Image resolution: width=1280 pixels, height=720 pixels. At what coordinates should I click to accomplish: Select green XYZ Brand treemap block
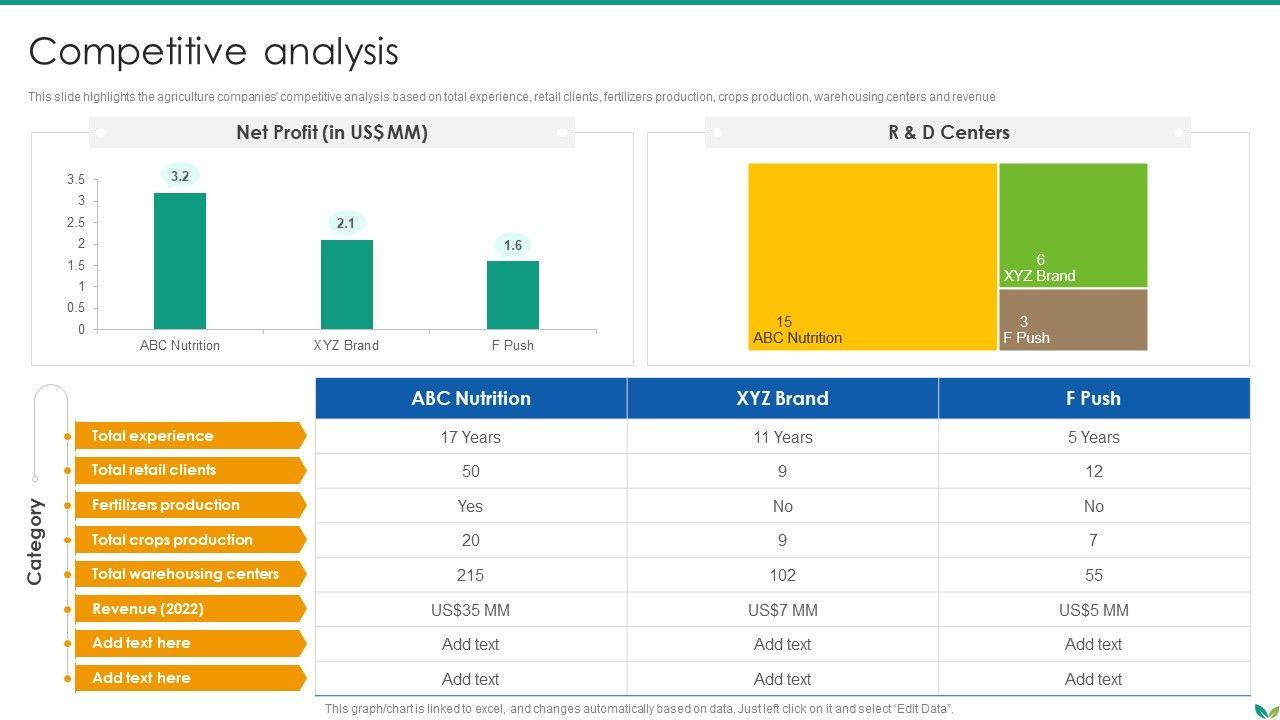pyautogui.click(x=1073, y=225)
